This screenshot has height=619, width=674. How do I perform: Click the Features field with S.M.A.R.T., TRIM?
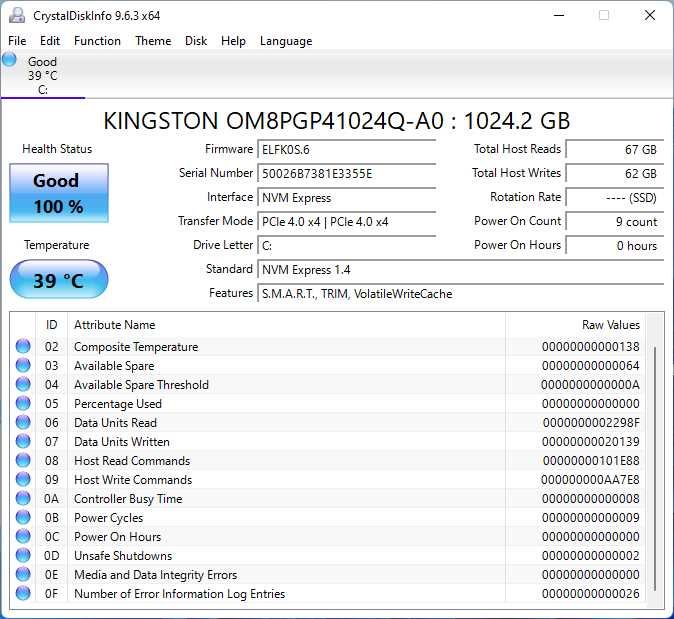click(x=461, y=294)
